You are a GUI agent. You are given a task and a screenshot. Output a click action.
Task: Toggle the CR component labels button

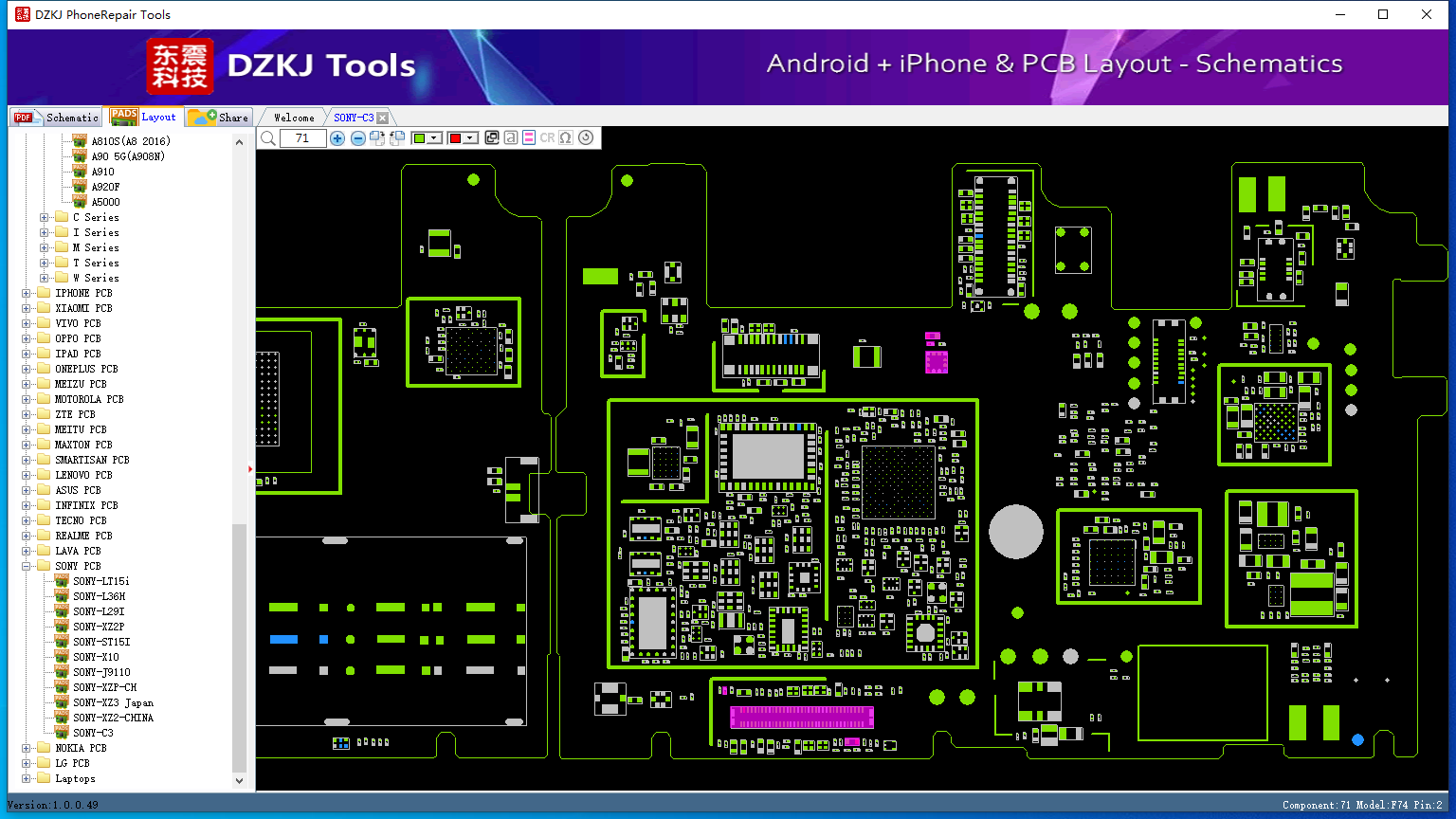[547, 138]
